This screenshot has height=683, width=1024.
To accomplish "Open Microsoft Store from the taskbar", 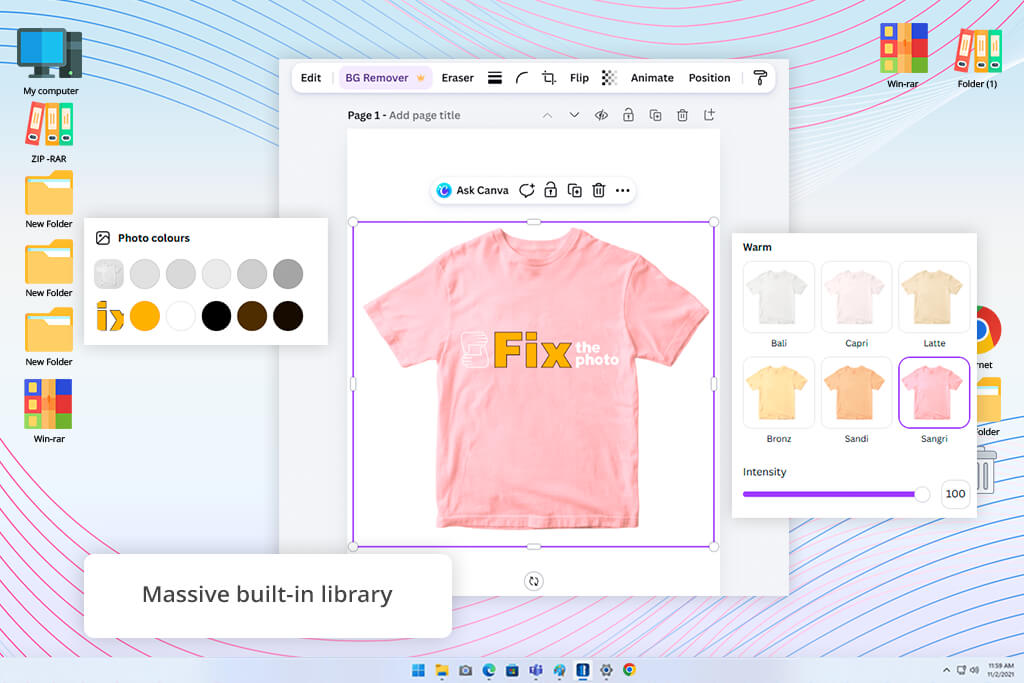I will tap(512, 670).
